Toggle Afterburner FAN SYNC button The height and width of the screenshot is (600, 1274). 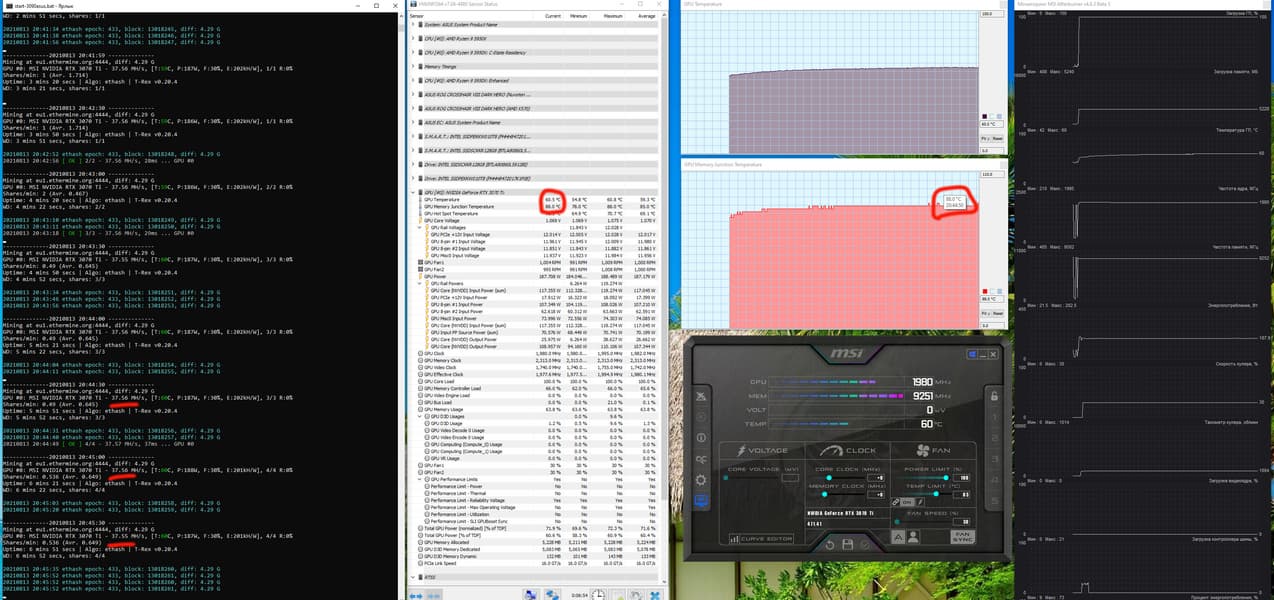[963, 537]
